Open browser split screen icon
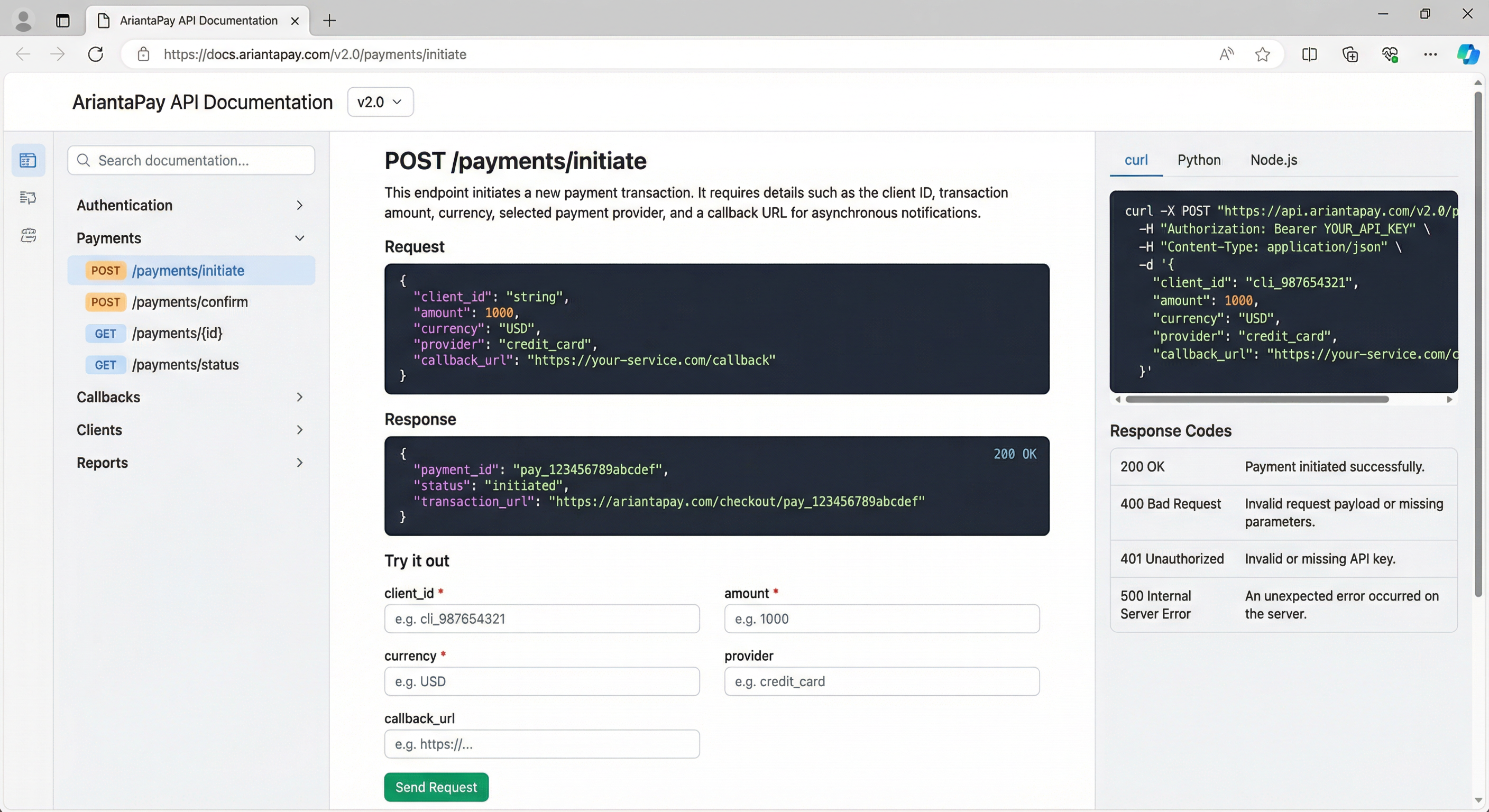 [x=1309, y=54]
